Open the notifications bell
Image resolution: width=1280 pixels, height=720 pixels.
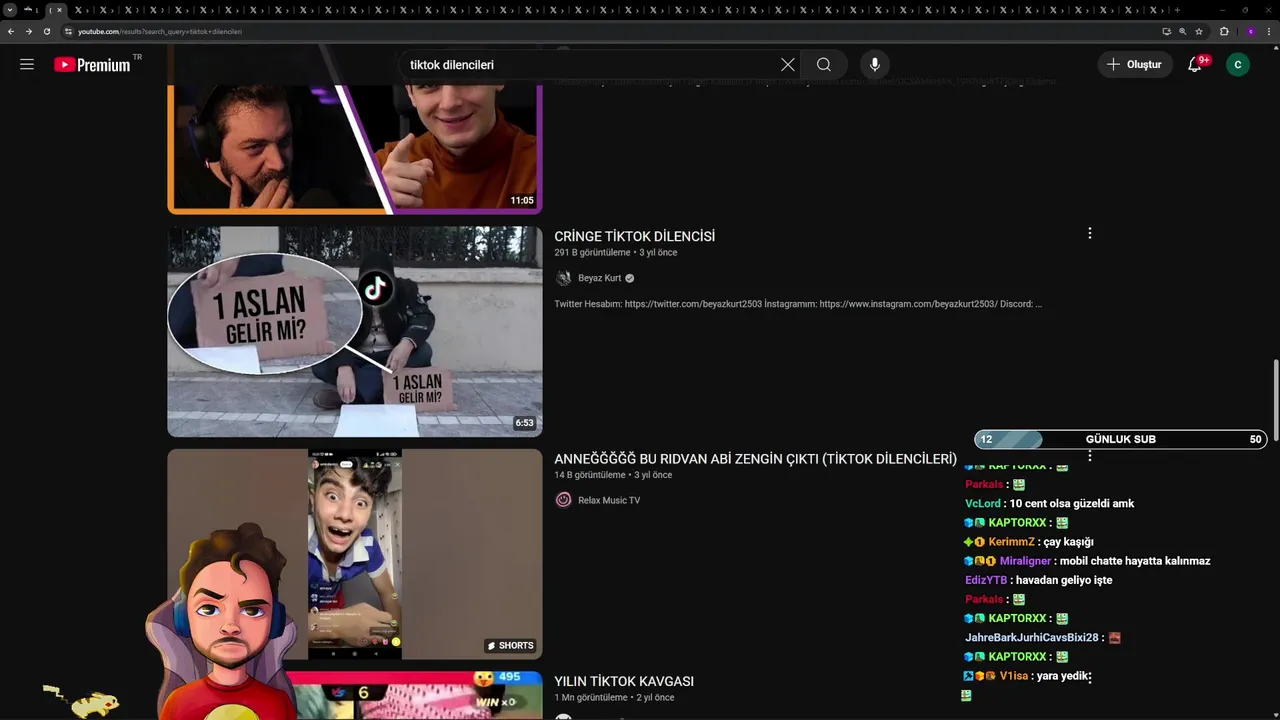(x=1195, y=64)
